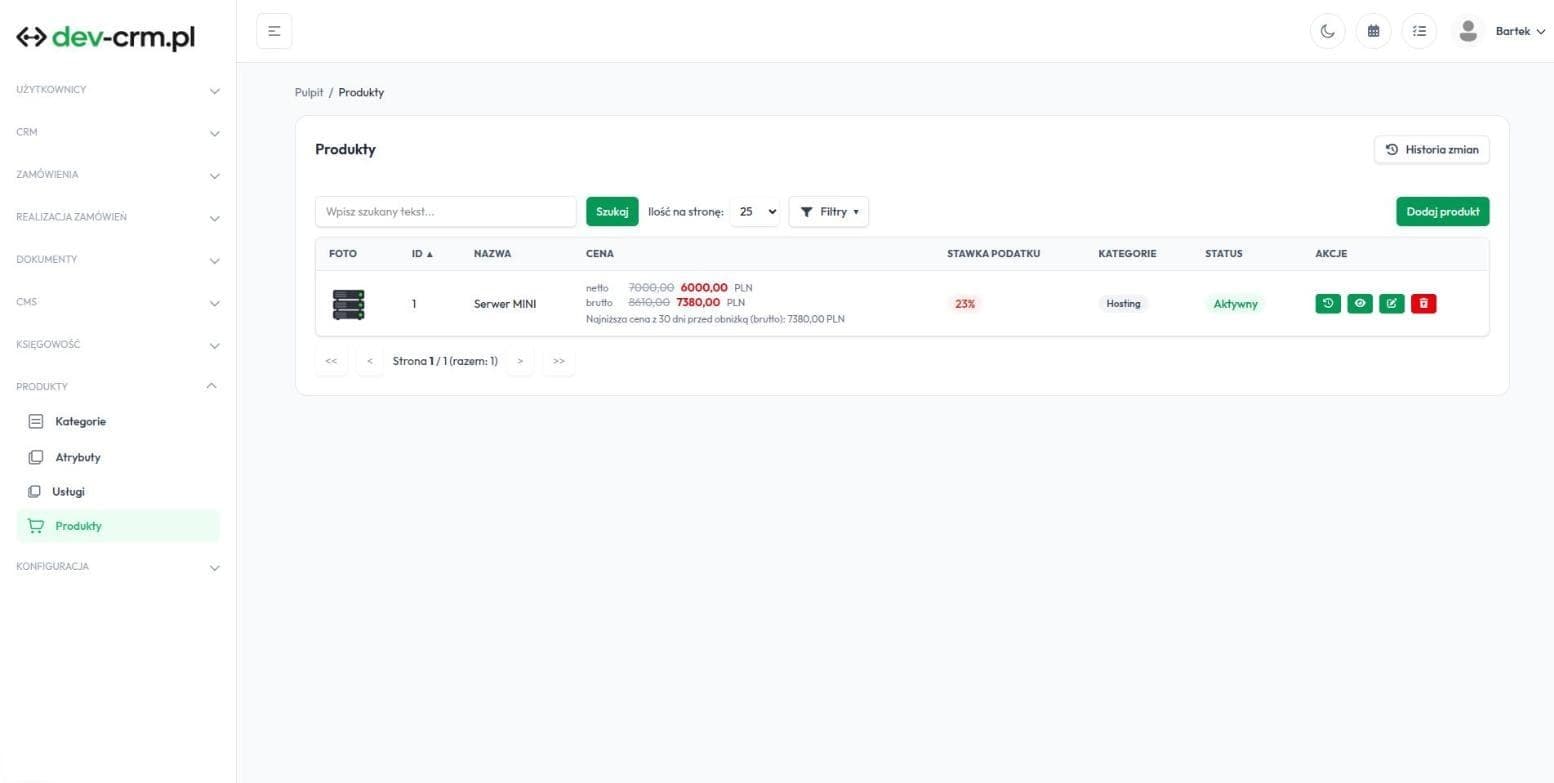Expand the Konfiguracja sidebar section

coord(118,567)
